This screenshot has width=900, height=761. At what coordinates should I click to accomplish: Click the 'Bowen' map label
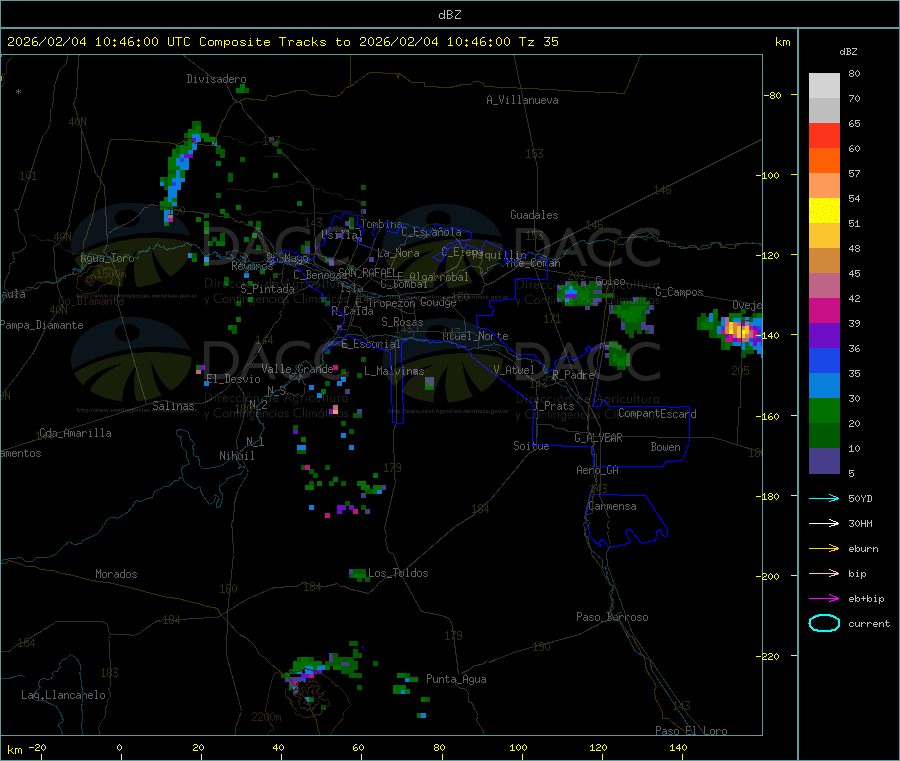click(666, 447)
